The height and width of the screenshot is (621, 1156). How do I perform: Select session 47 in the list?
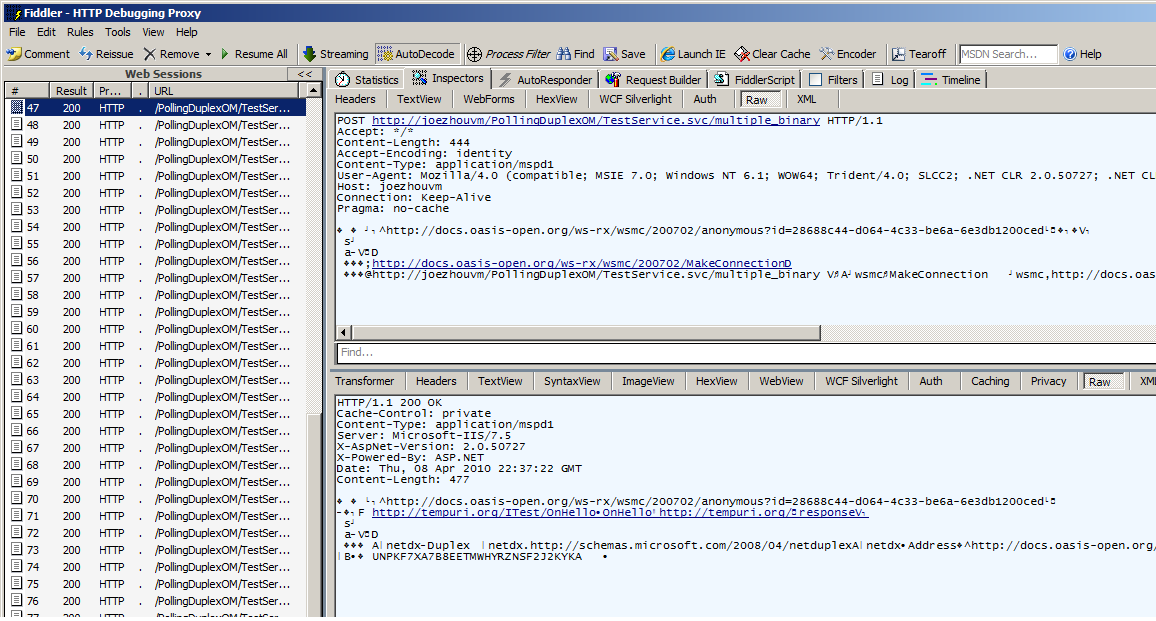(x=157, y=108)
